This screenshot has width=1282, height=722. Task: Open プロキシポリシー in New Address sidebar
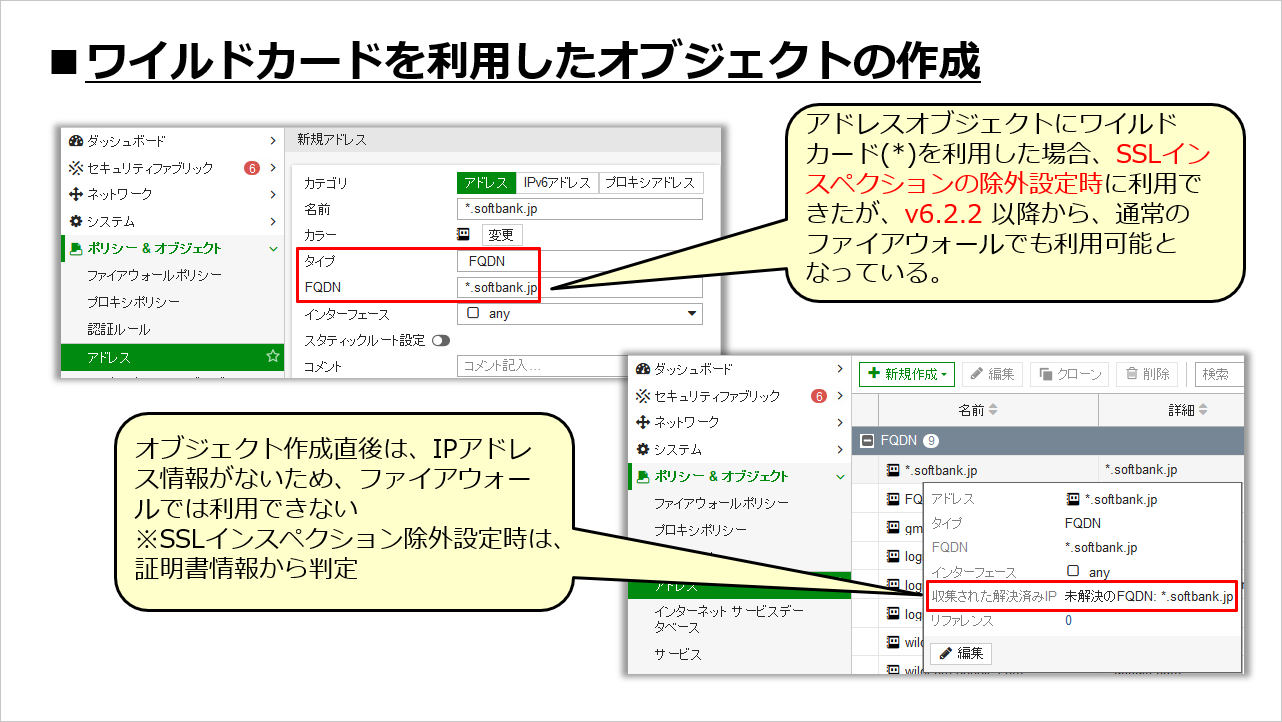(134, 302)
